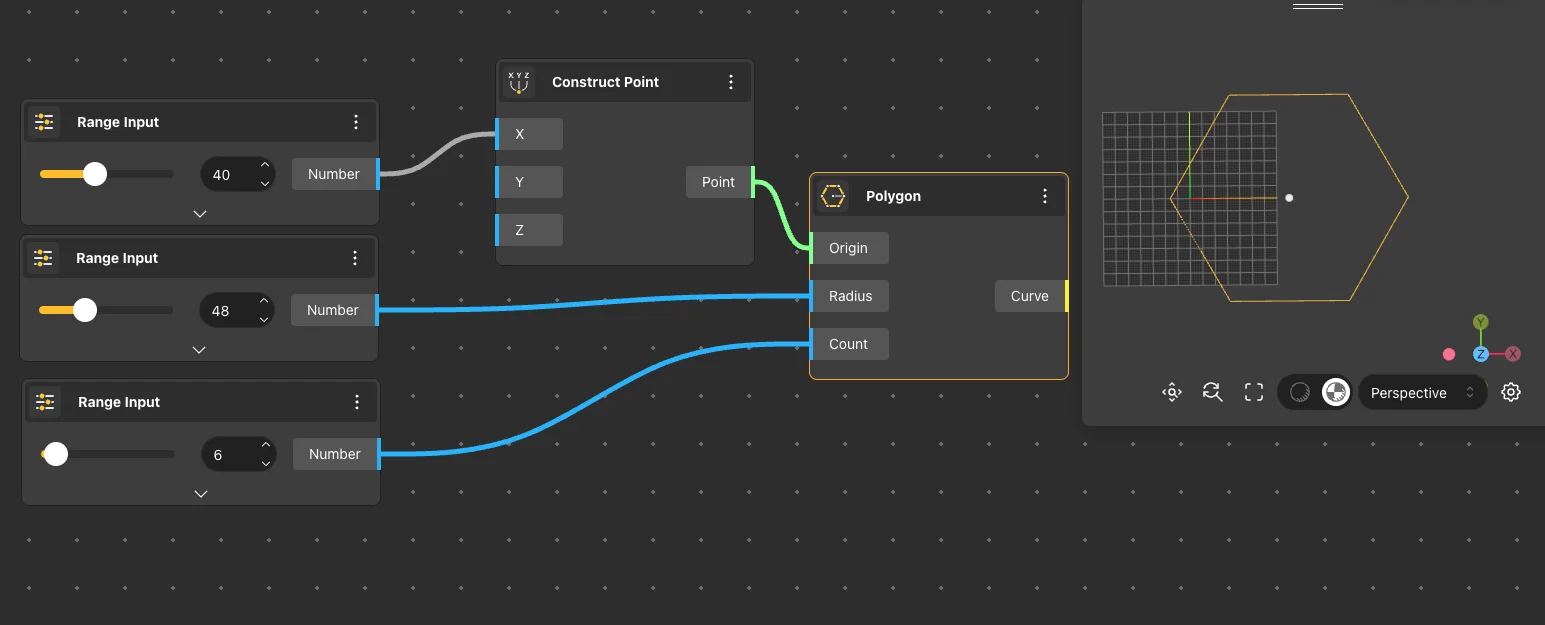This screenshot has height=625, width=1545.
Task: Click the Construct Point XYZ icon
Action: 519,82
